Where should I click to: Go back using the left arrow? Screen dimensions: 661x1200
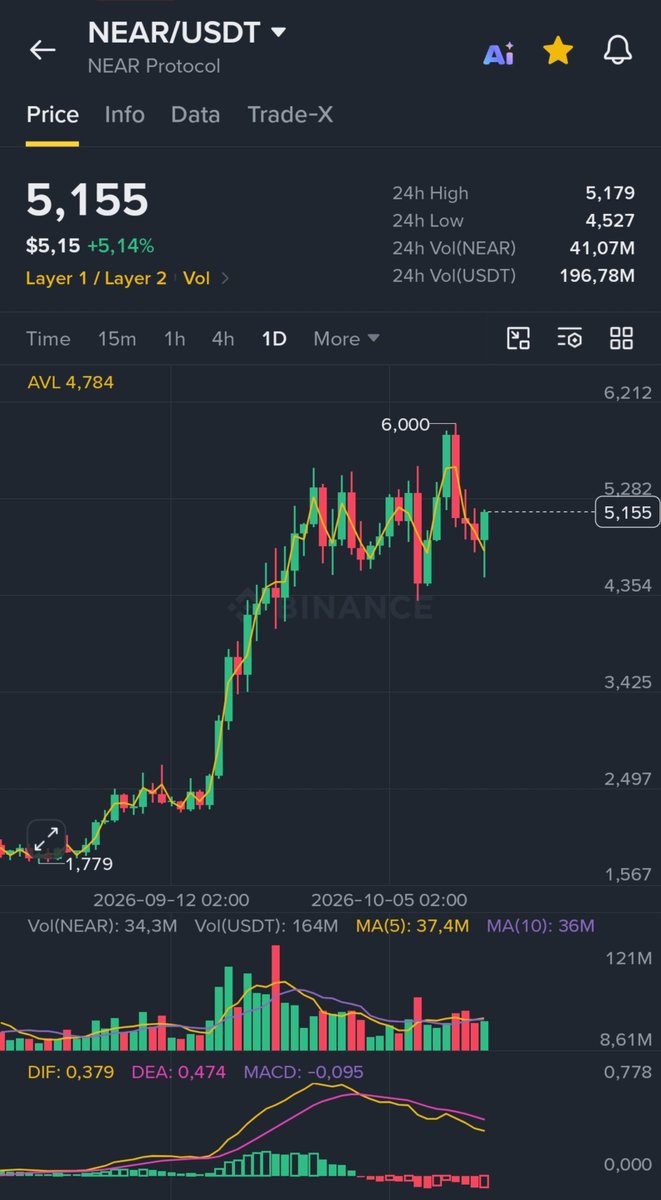coord(42,49)
